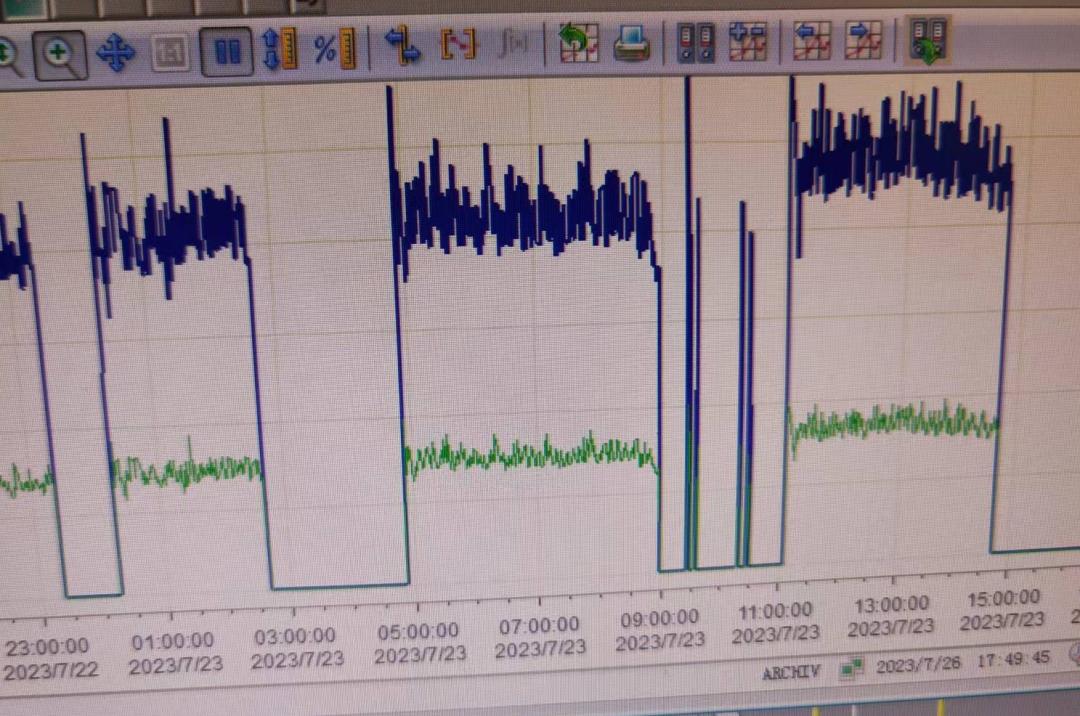The height and width of the screenshot is (716, 1080).
Task: Click the narrow blue spike just after 09:00
Action: coord(687,324)
